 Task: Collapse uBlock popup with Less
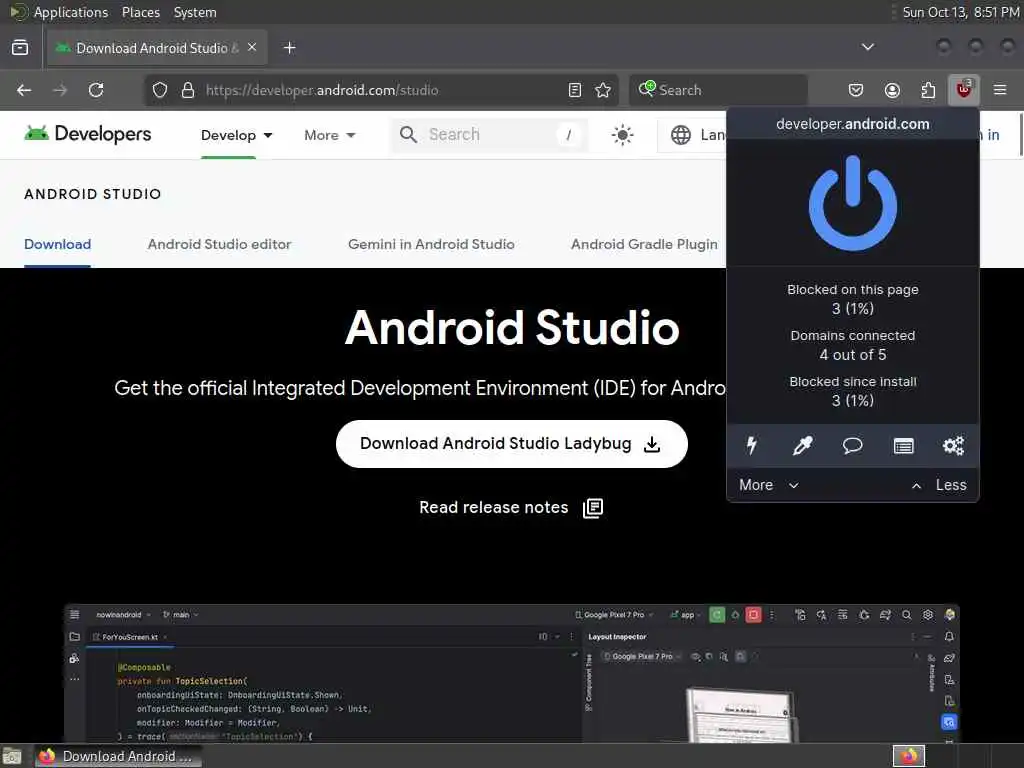tap(939, 485)
